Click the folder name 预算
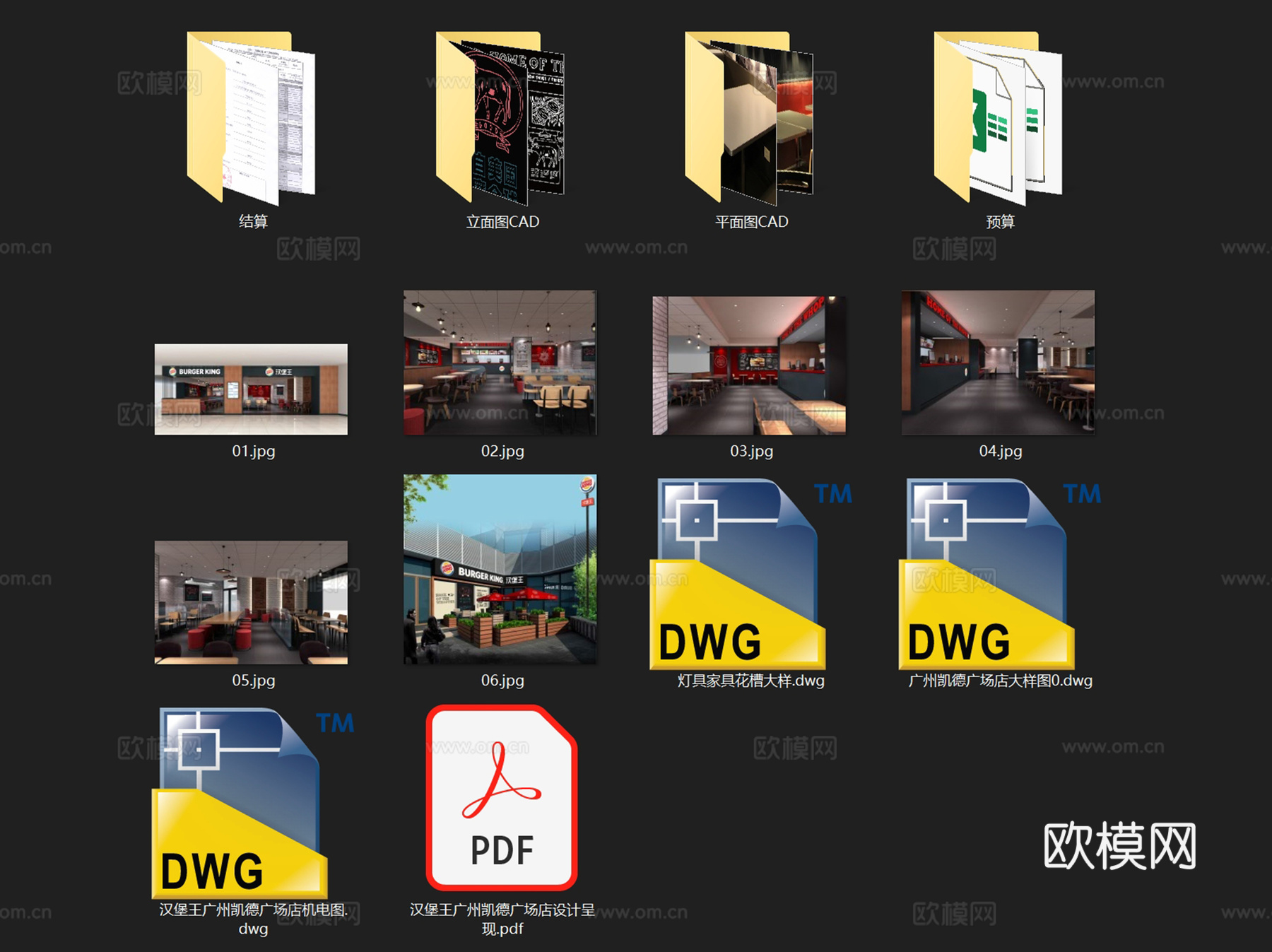 (1000, 222)
